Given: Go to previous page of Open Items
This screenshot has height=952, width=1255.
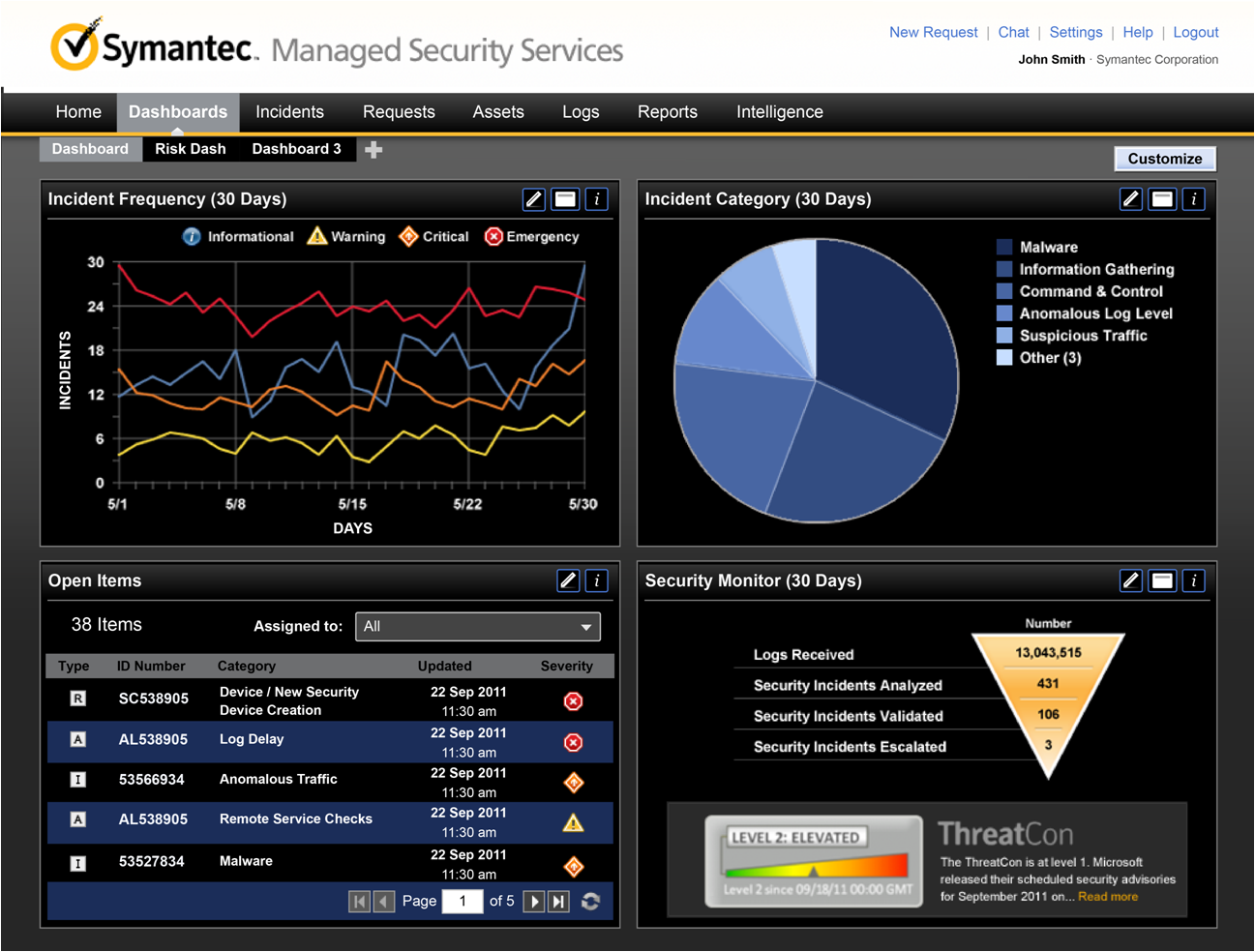Looking at the screenshot, I should 384,902.
